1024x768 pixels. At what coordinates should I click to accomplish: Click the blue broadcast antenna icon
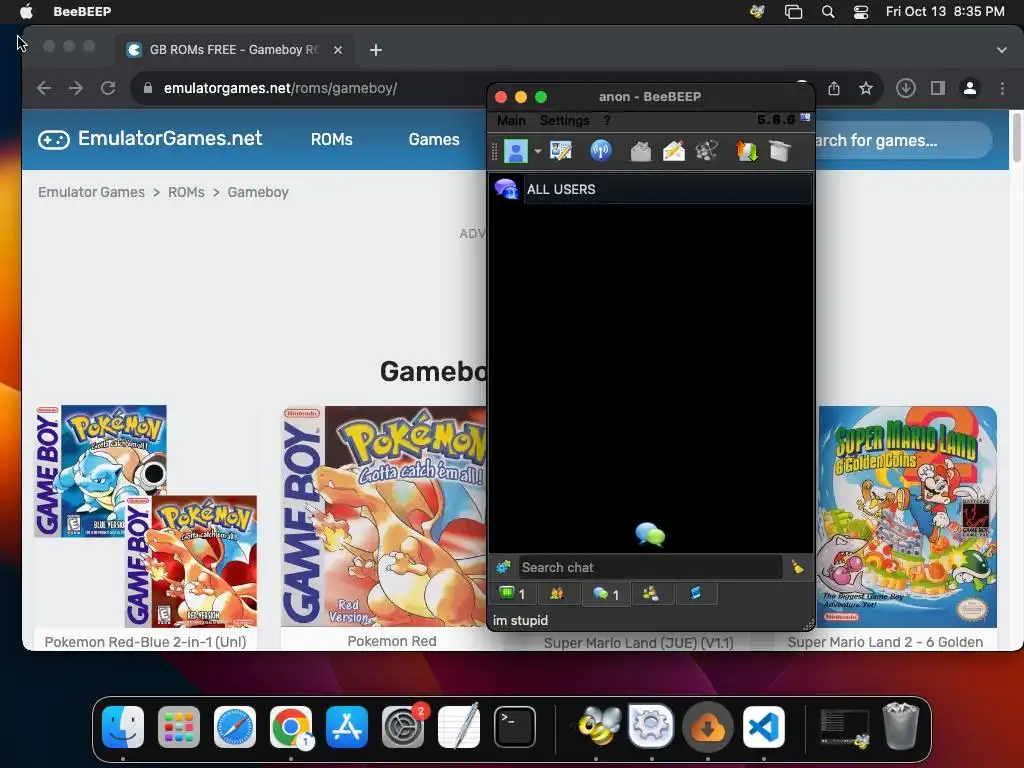[600, 151]
